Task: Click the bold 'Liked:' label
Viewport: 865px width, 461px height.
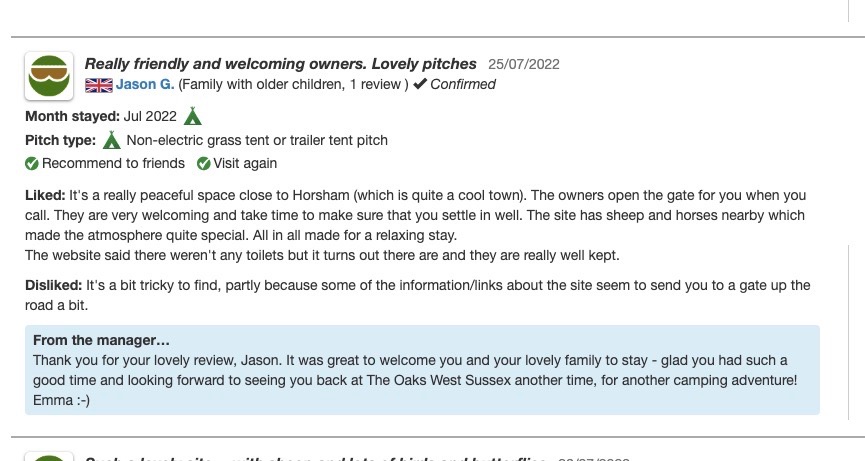Action: (x=45, y=196)
